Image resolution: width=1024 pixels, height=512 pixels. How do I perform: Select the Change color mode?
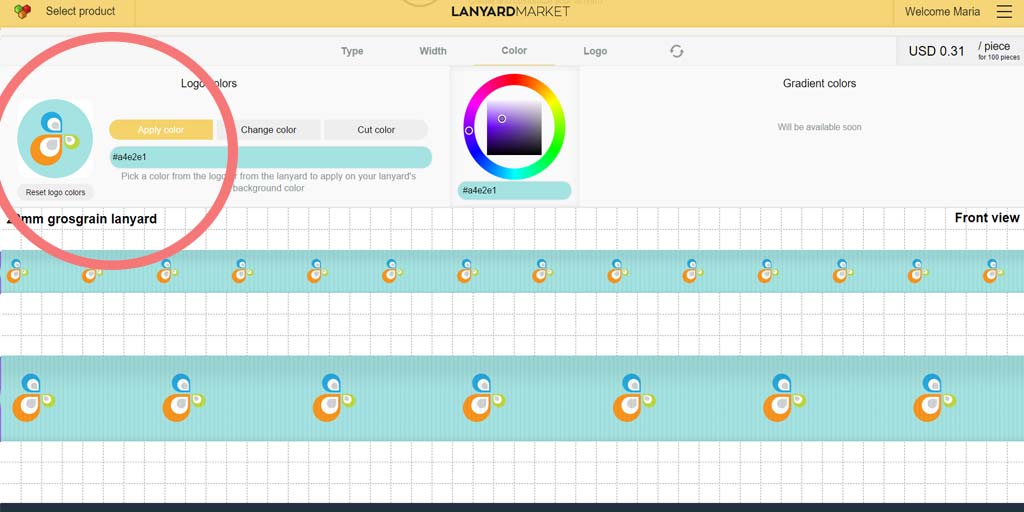pos(268,130)
